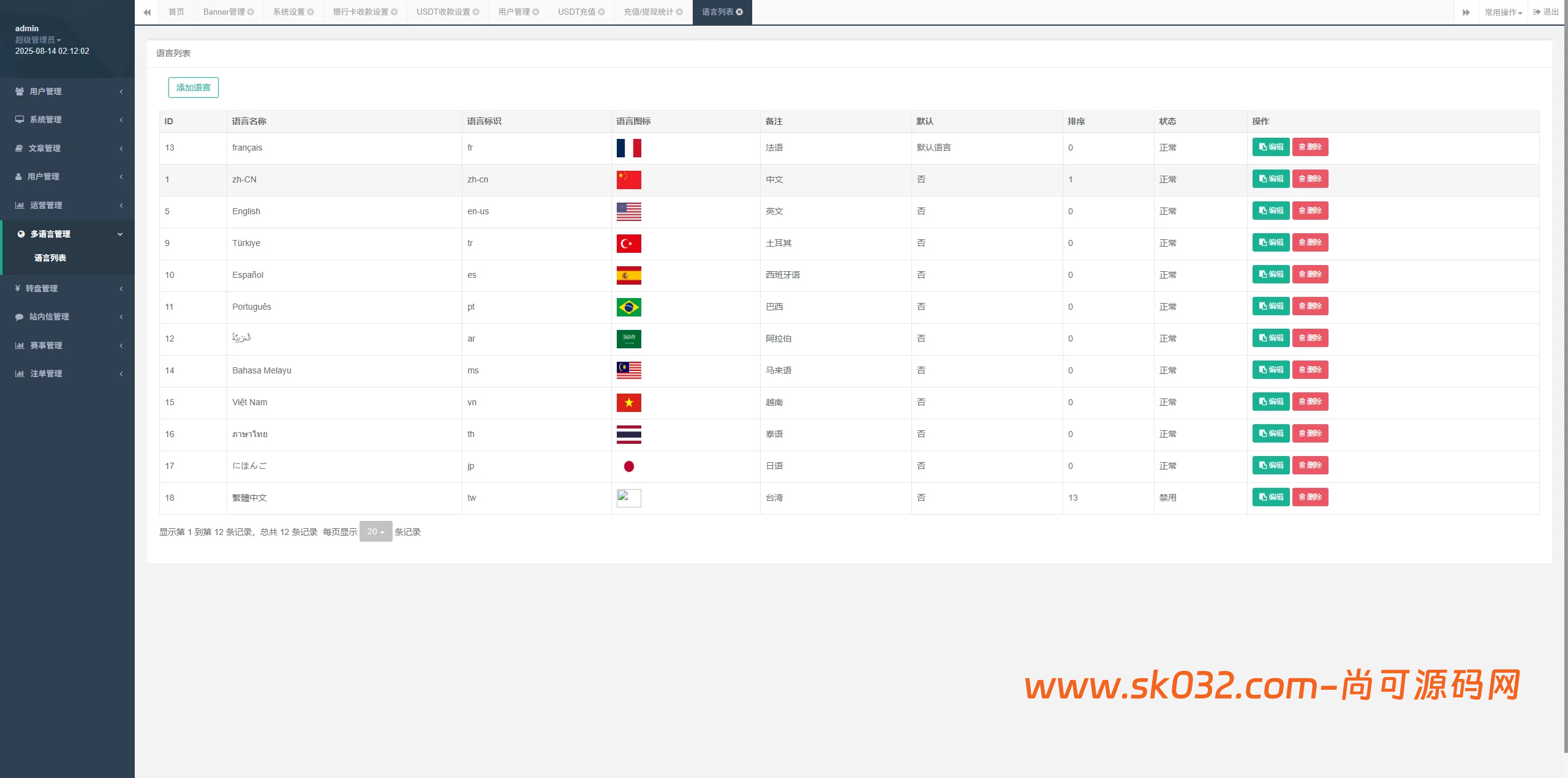This screenshot has height=778, width=1568.
Task: Click the right double-arrow tab scroll icon
Action: click(1466, 12)
